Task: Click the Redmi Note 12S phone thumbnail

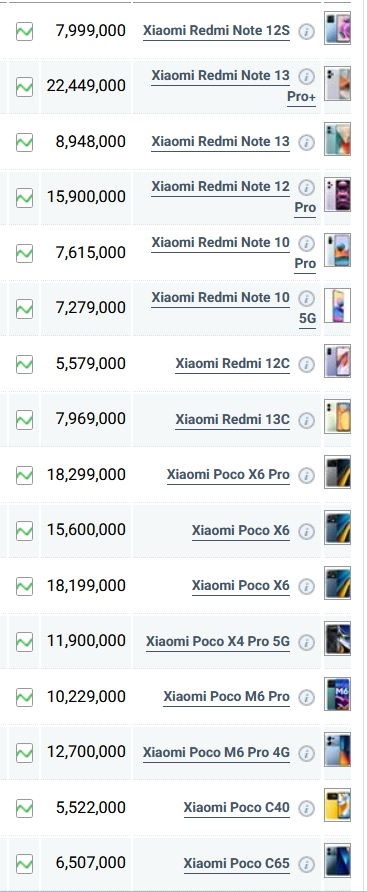Action: pyautogui.click(x=337, y=28)
